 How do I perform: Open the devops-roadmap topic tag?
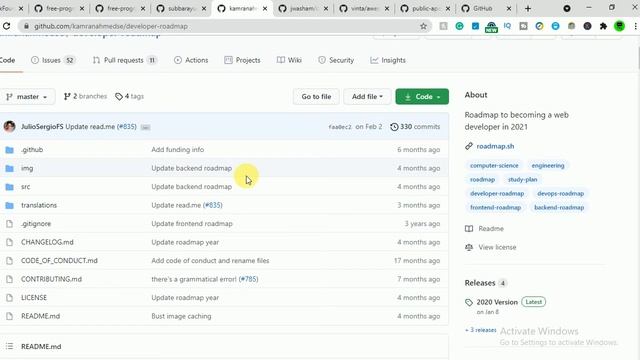[x=560, y=193]
